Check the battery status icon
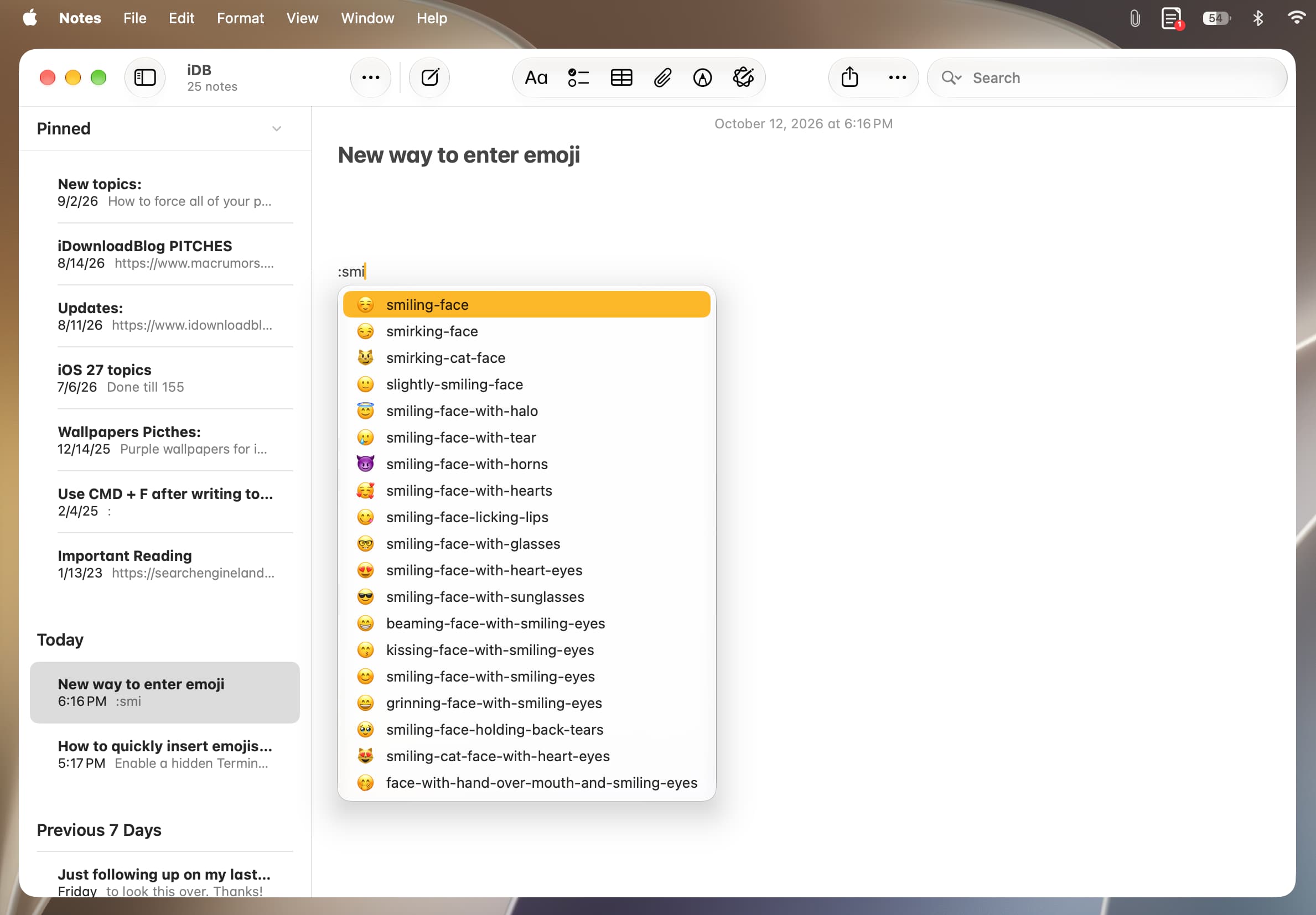 pyautogui.click(x=1216, y=18)
